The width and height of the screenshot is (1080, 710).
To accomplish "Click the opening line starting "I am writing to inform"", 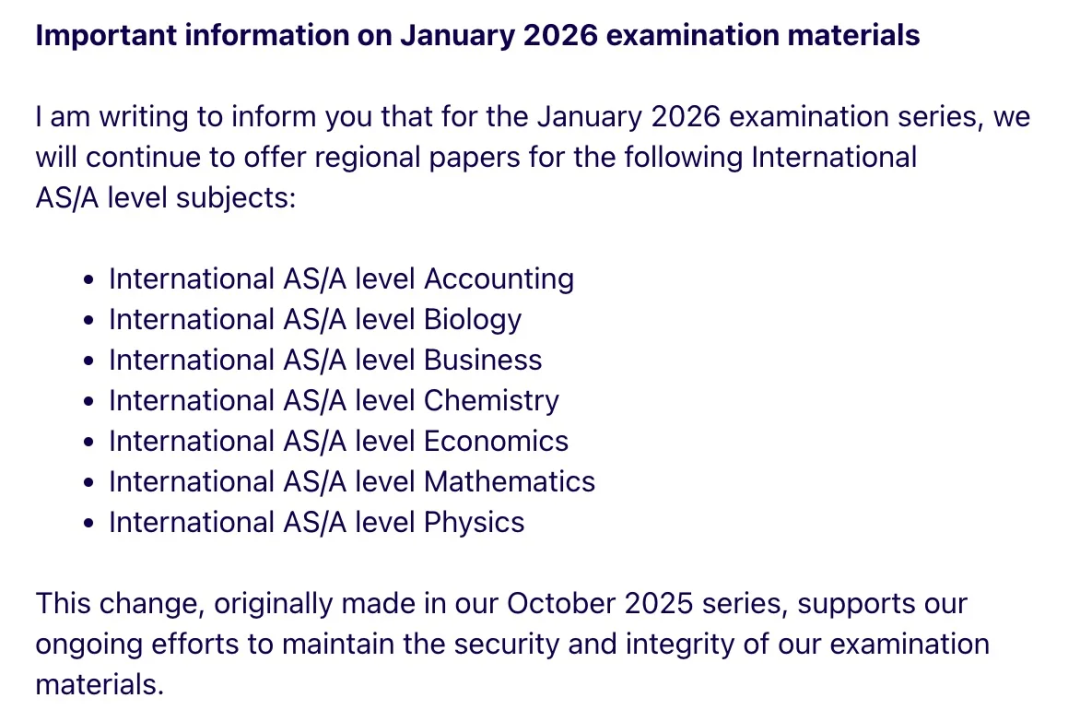I will pyautogui.click(x=532, y=117).
